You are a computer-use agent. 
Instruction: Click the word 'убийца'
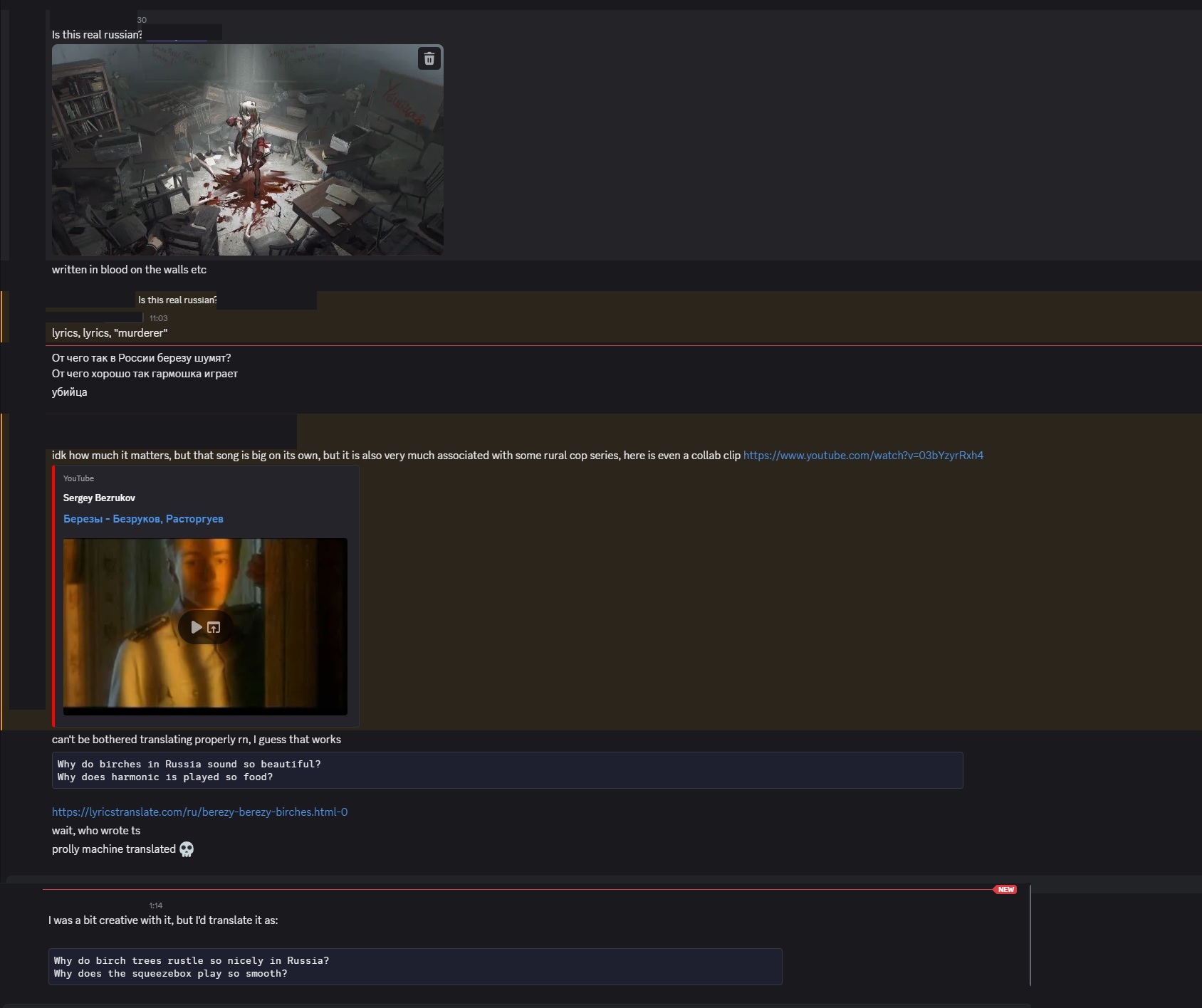pyautogui.click(x=69, y=392)
